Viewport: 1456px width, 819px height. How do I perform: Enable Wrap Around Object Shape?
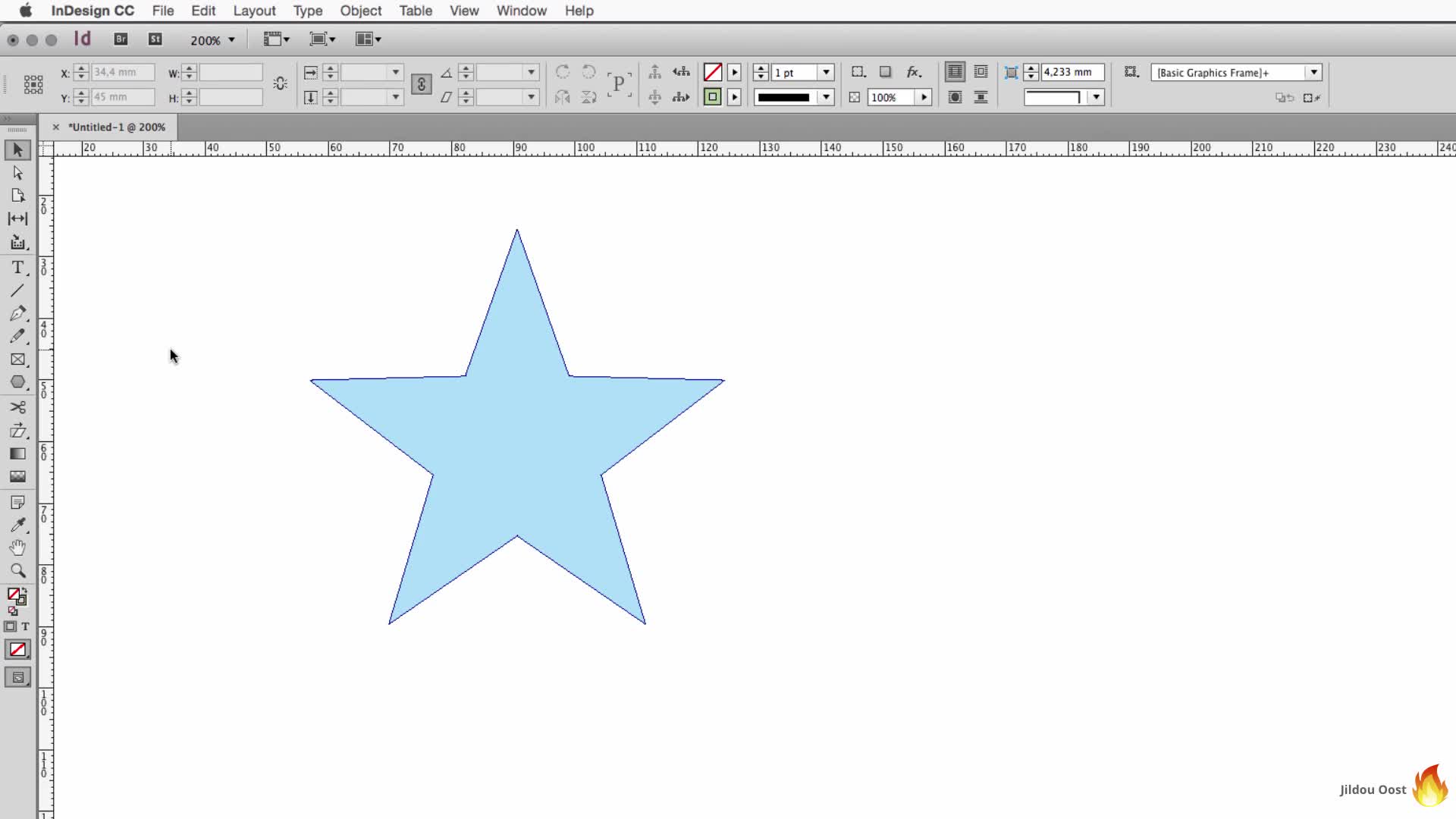pos(955,97)
